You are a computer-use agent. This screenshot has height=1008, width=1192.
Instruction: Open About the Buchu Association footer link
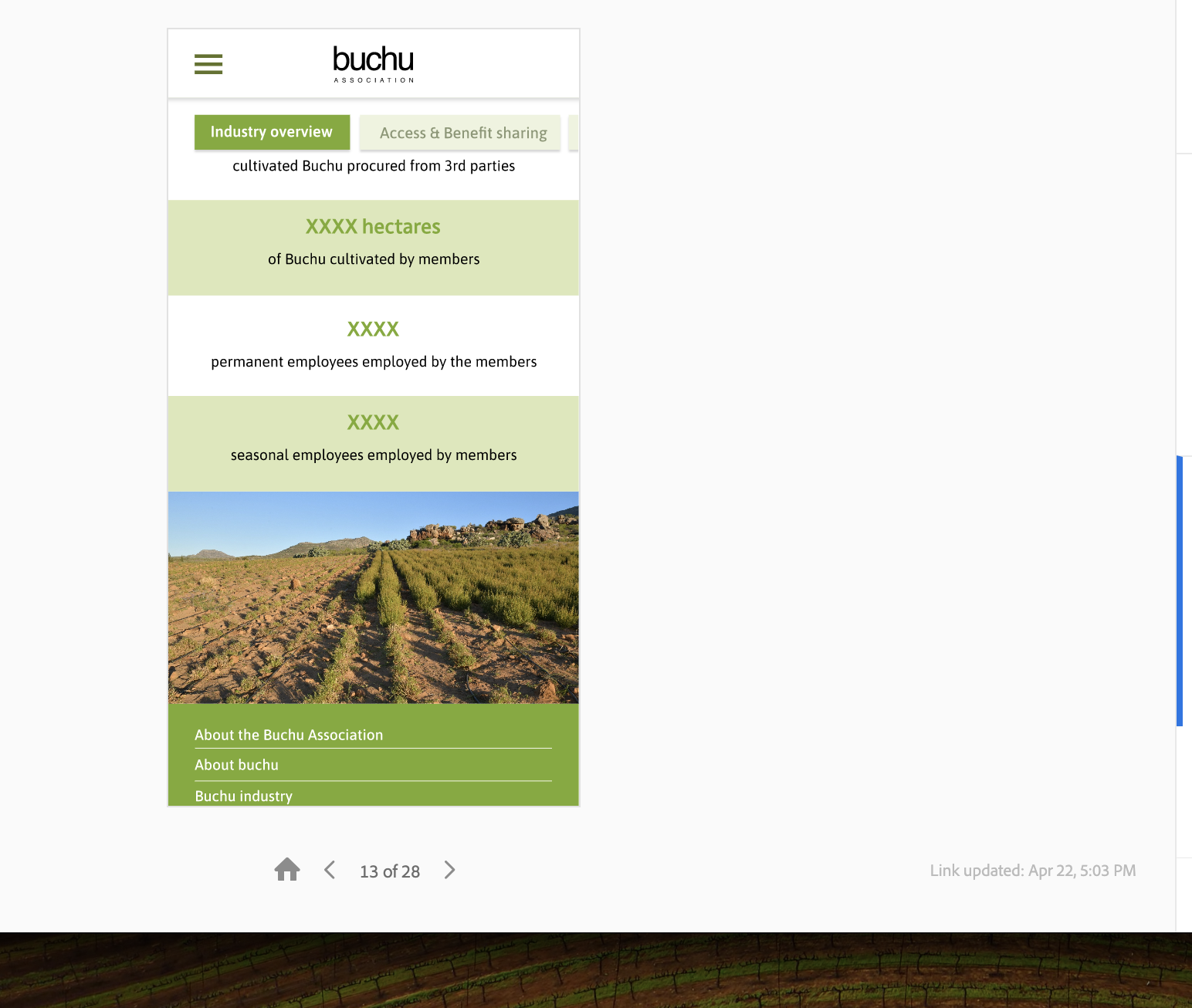(289, 735)
